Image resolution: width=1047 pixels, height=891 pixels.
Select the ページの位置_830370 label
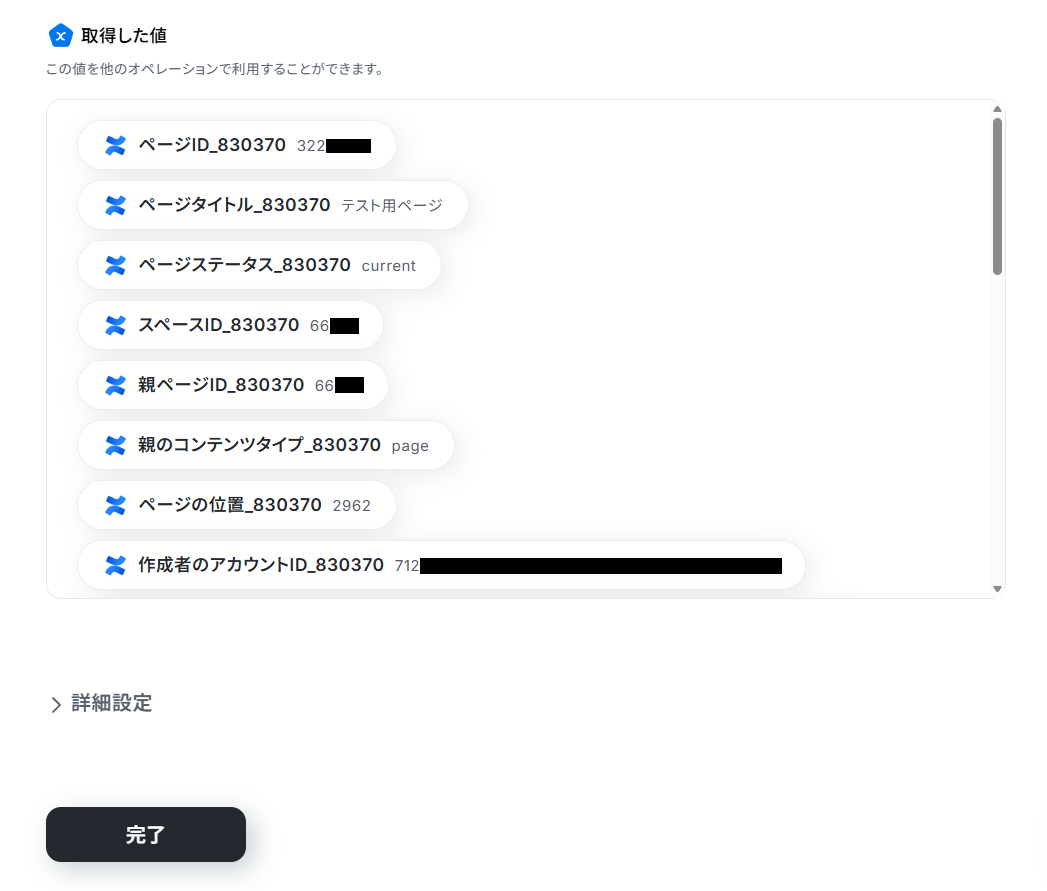230,506
